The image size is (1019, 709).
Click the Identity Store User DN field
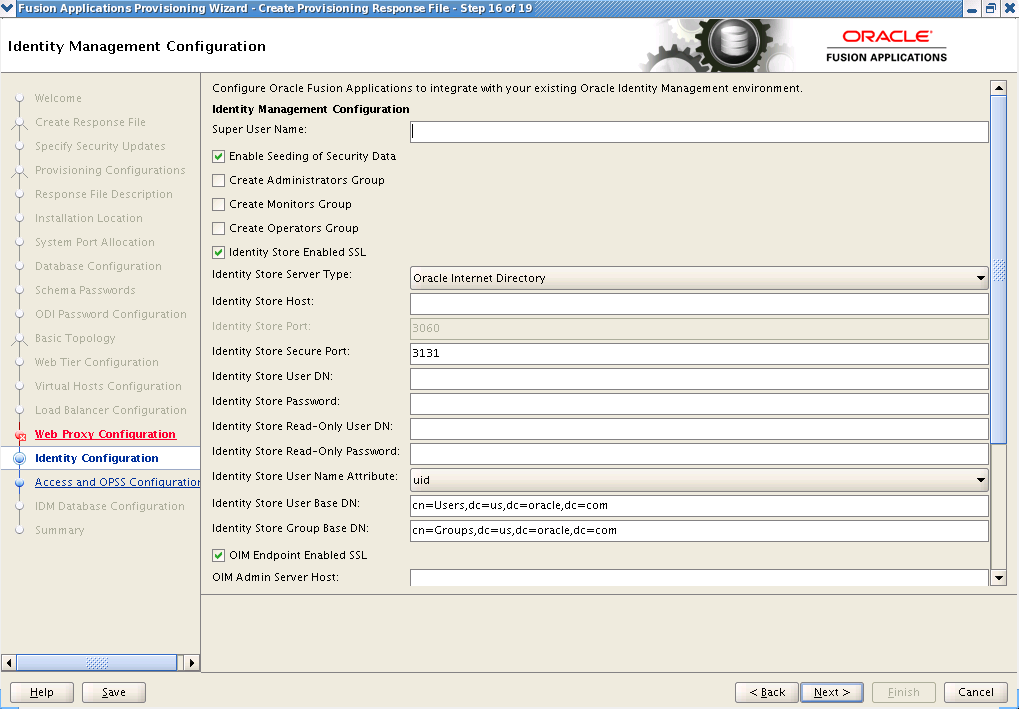[699, 379]
